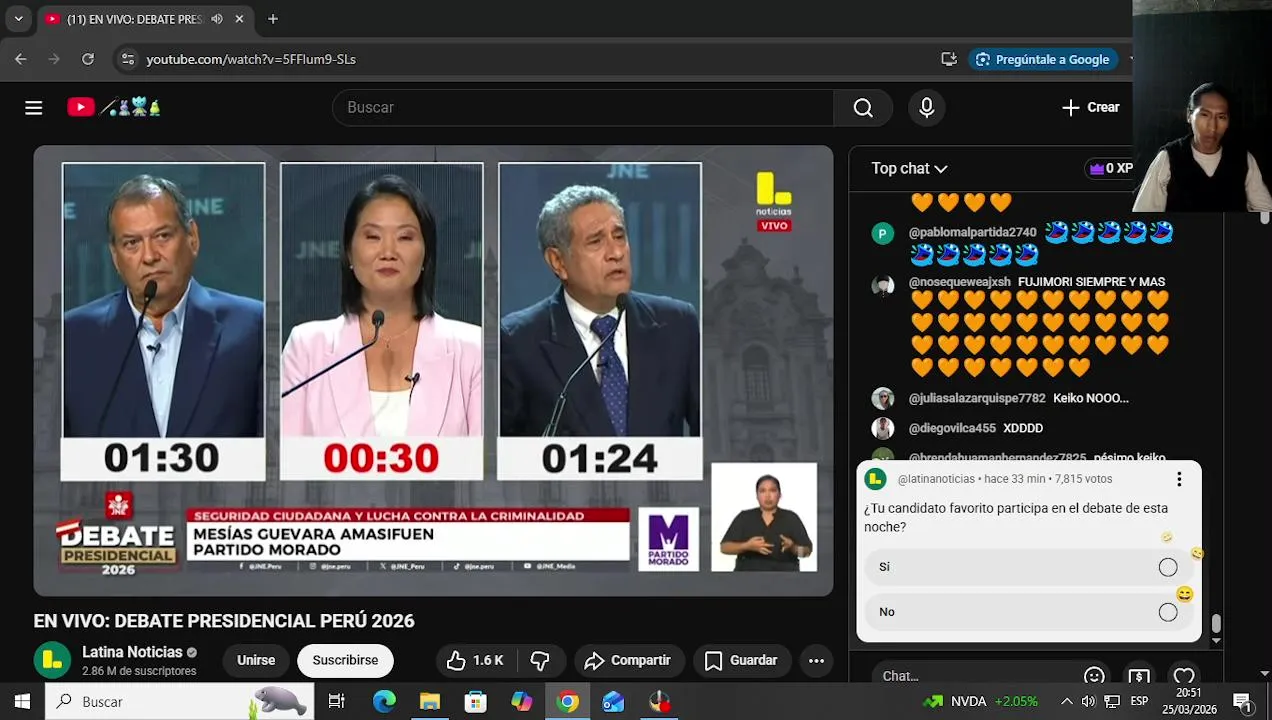Open site information icon in address bar
The image size is (1272, 720).
coord(127,59)
